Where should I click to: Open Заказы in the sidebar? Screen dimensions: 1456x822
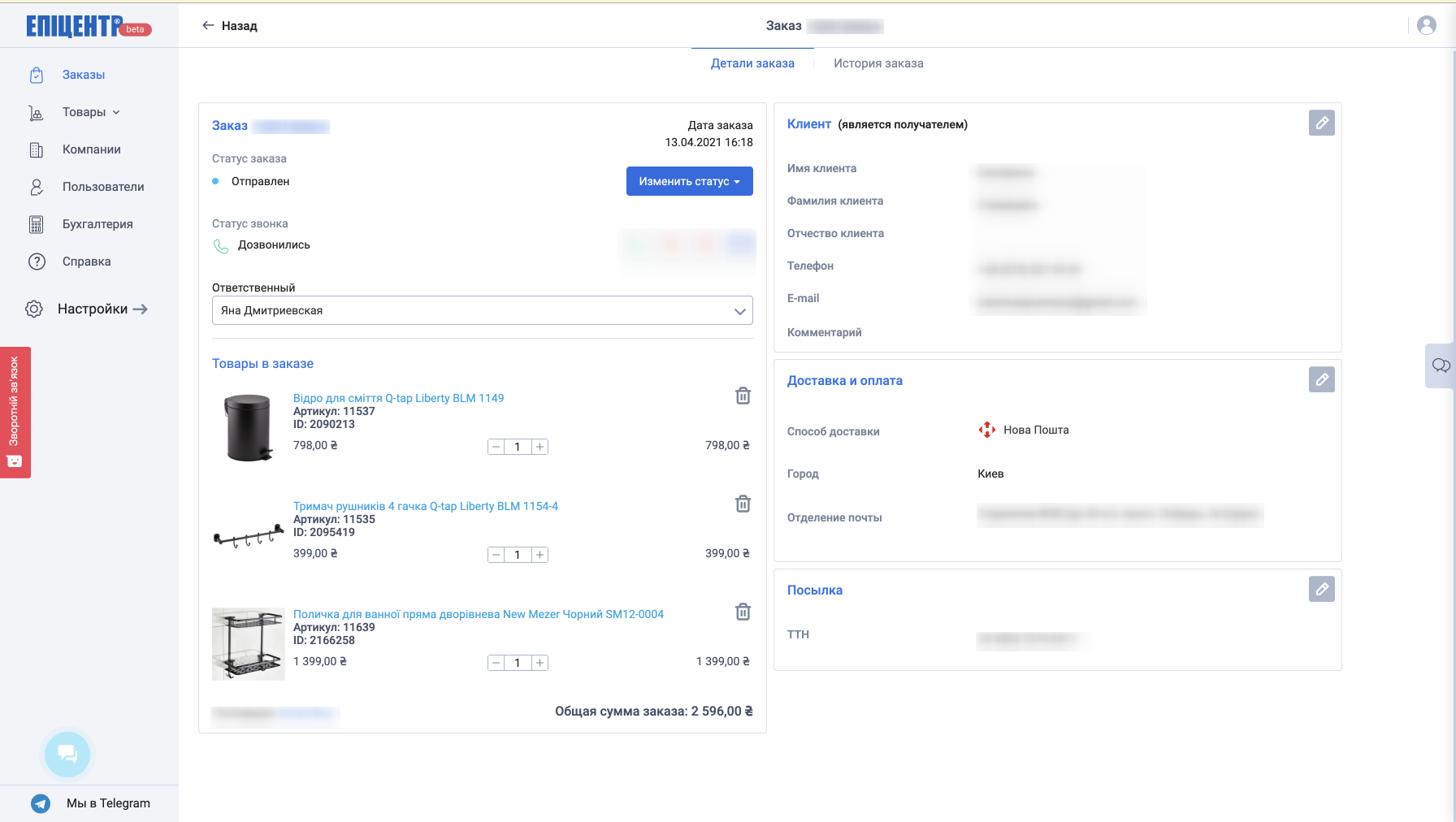[x=83, y=75]
